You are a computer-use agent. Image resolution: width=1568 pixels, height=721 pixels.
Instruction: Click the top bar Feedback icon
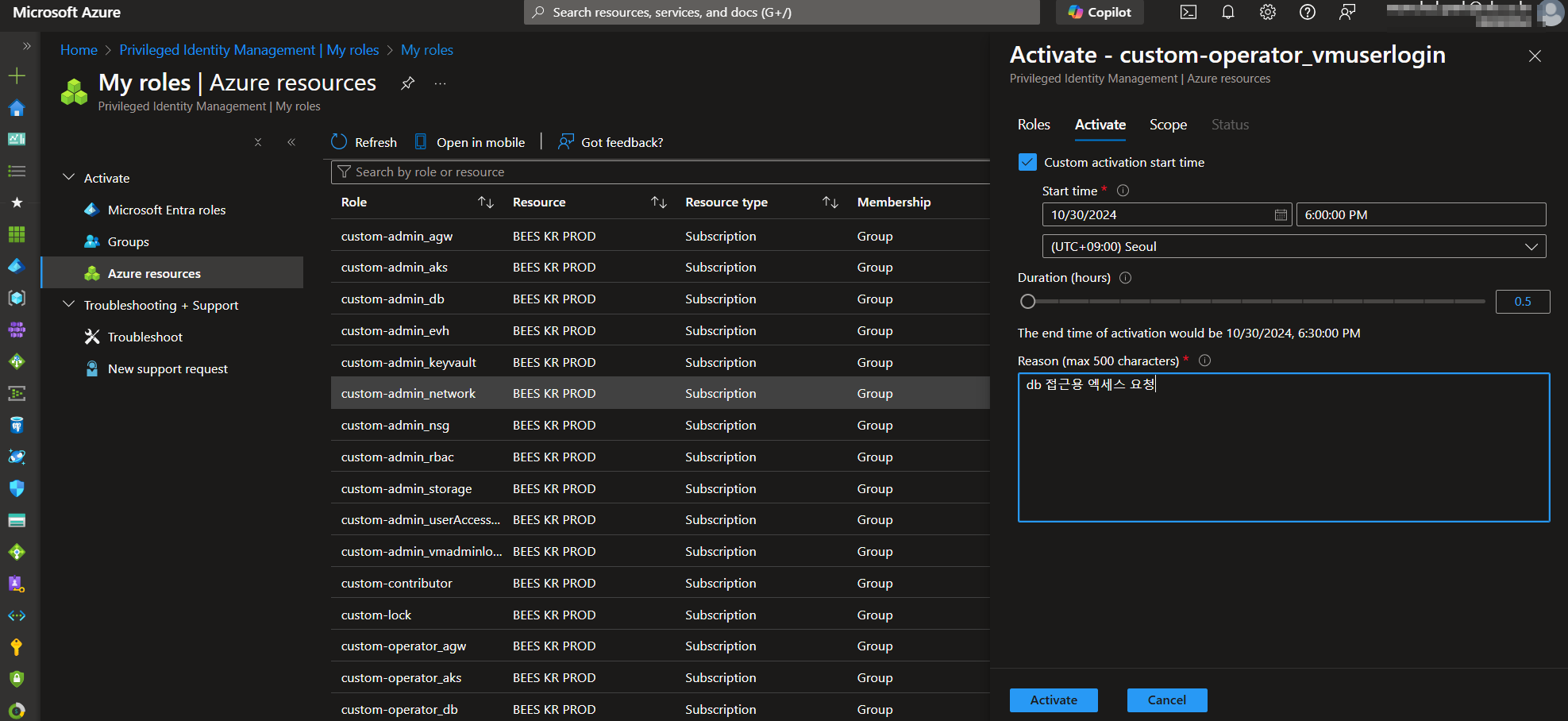tap(1347, 12)
